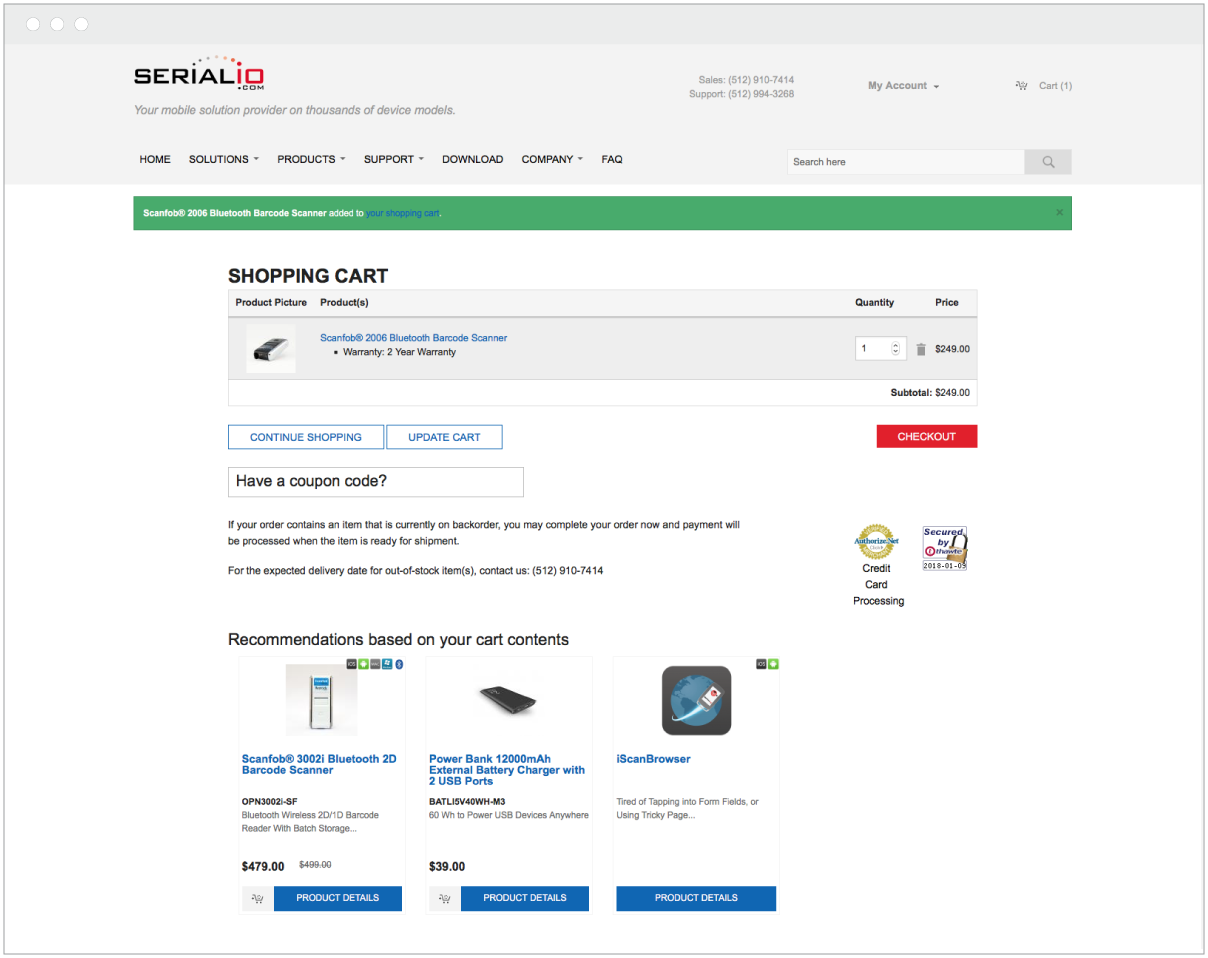Open Scanfob 3002i Bluetooth 2D Barcode Scanner title
Image resolution: width=1208 pixels, height=958 pixels.
coord(319,764)
